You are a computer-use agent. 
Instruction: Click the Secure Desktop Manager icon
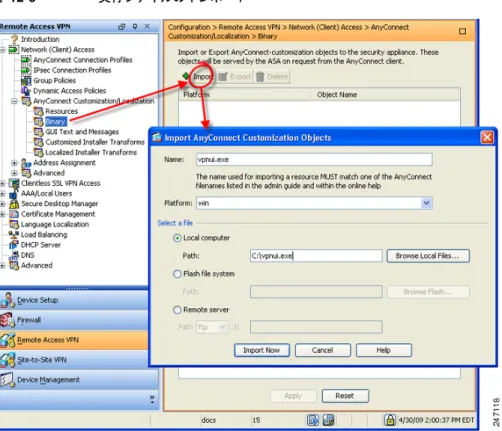(14, 204)
